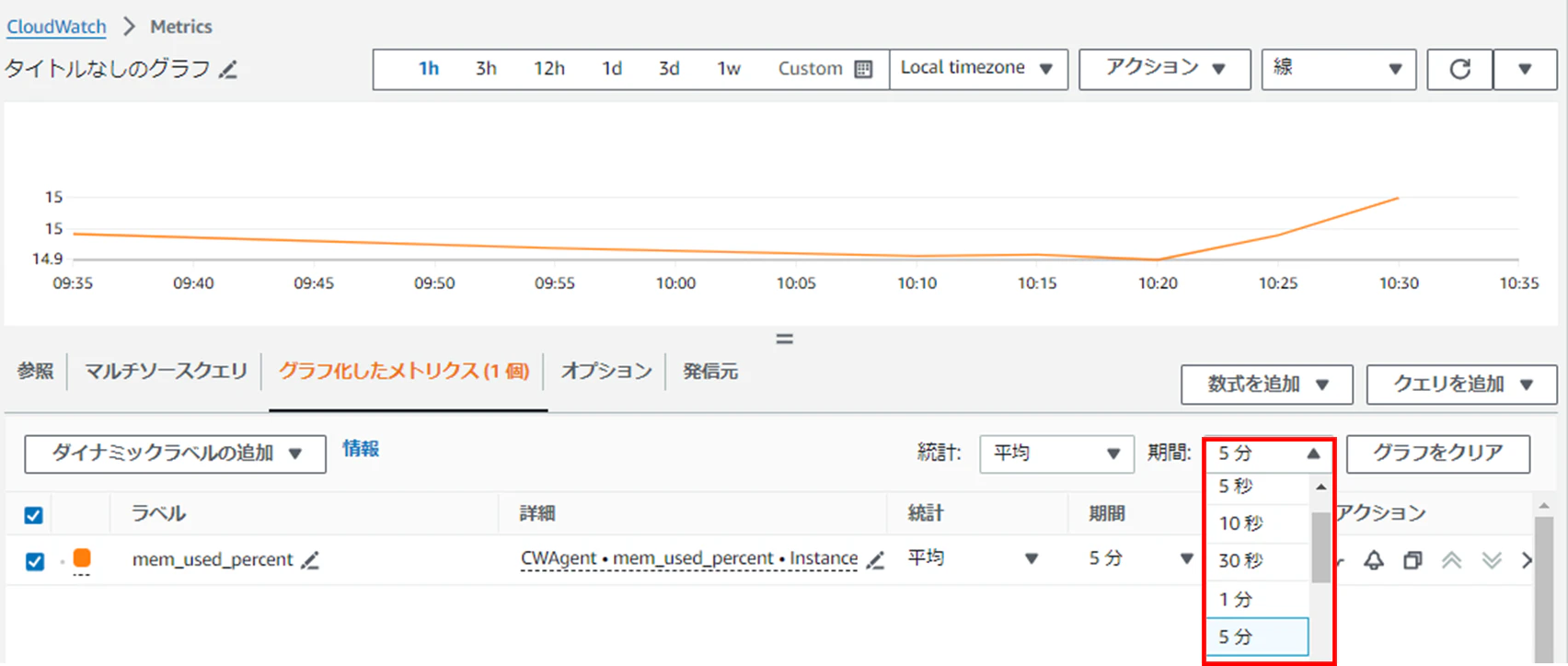Refresh the graph

click(x=1459, y=69)
